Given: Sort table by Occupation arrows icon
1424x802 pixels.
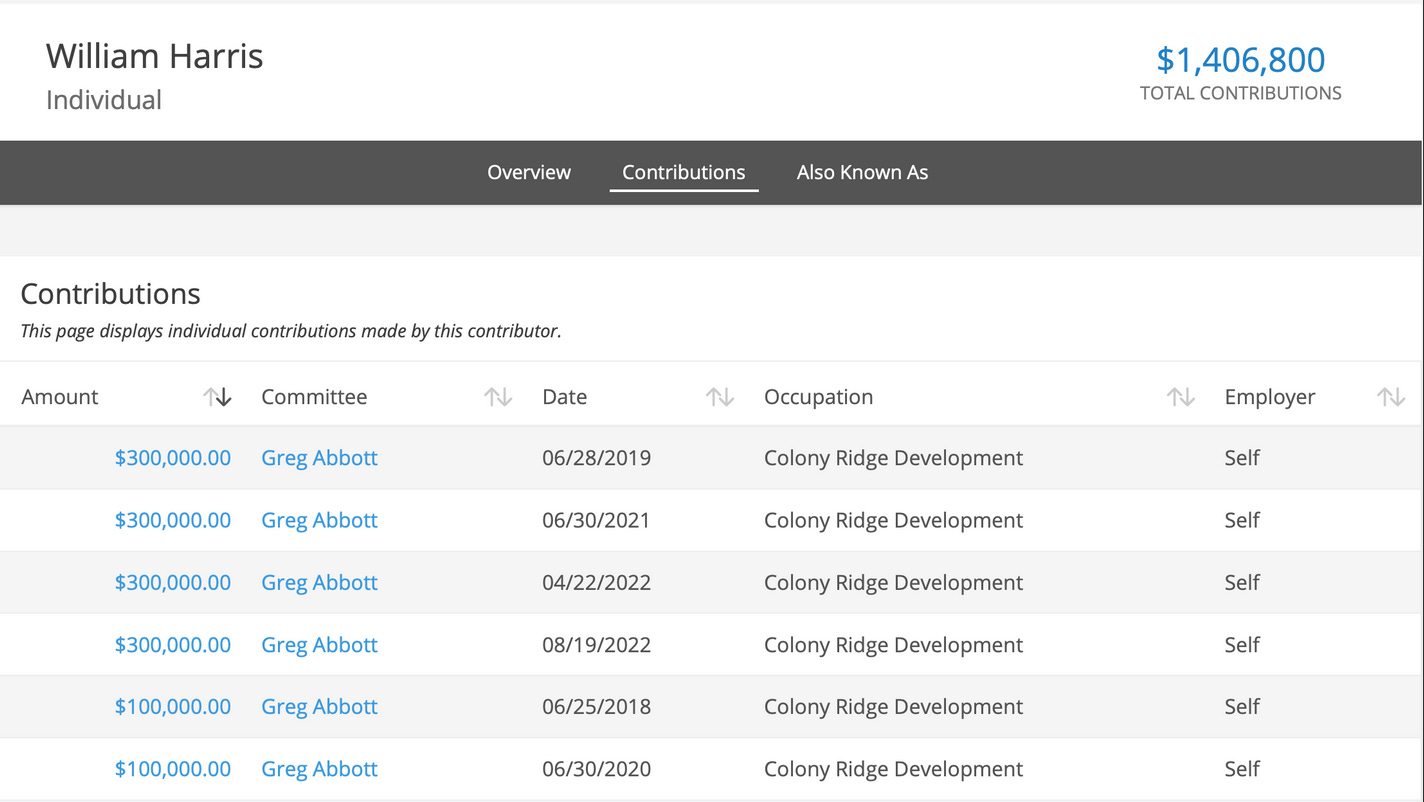Looking at the screenshot, I should point(1181,397).
